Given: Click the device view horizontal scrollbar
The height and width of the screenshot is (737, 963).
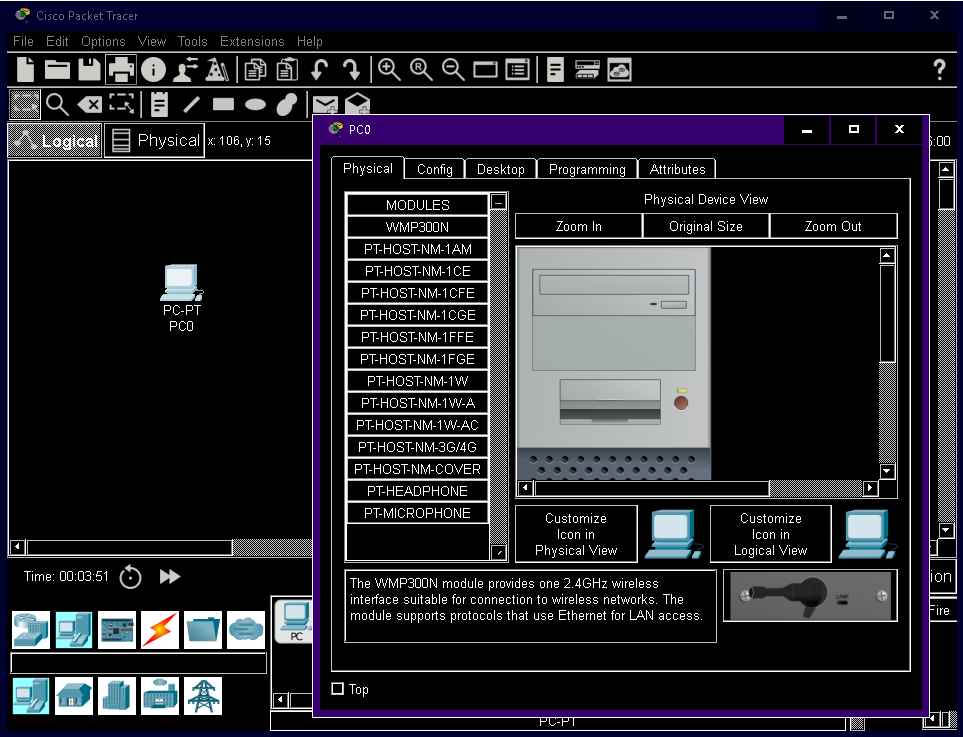Looking at the screenshot, I should pyautogui.click(x=650, y=489).
